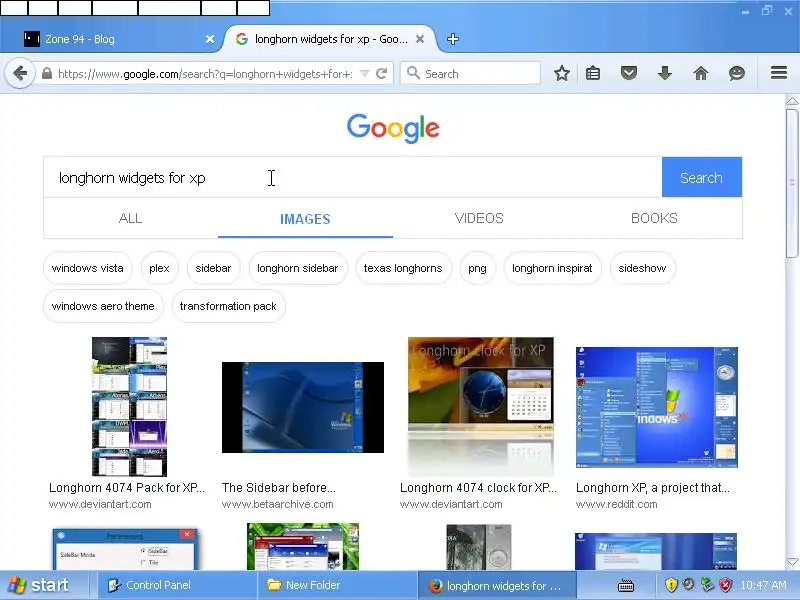The image size is (800, 600).
Task: Filter by plex suggestion chip
Action: (159, 268)
